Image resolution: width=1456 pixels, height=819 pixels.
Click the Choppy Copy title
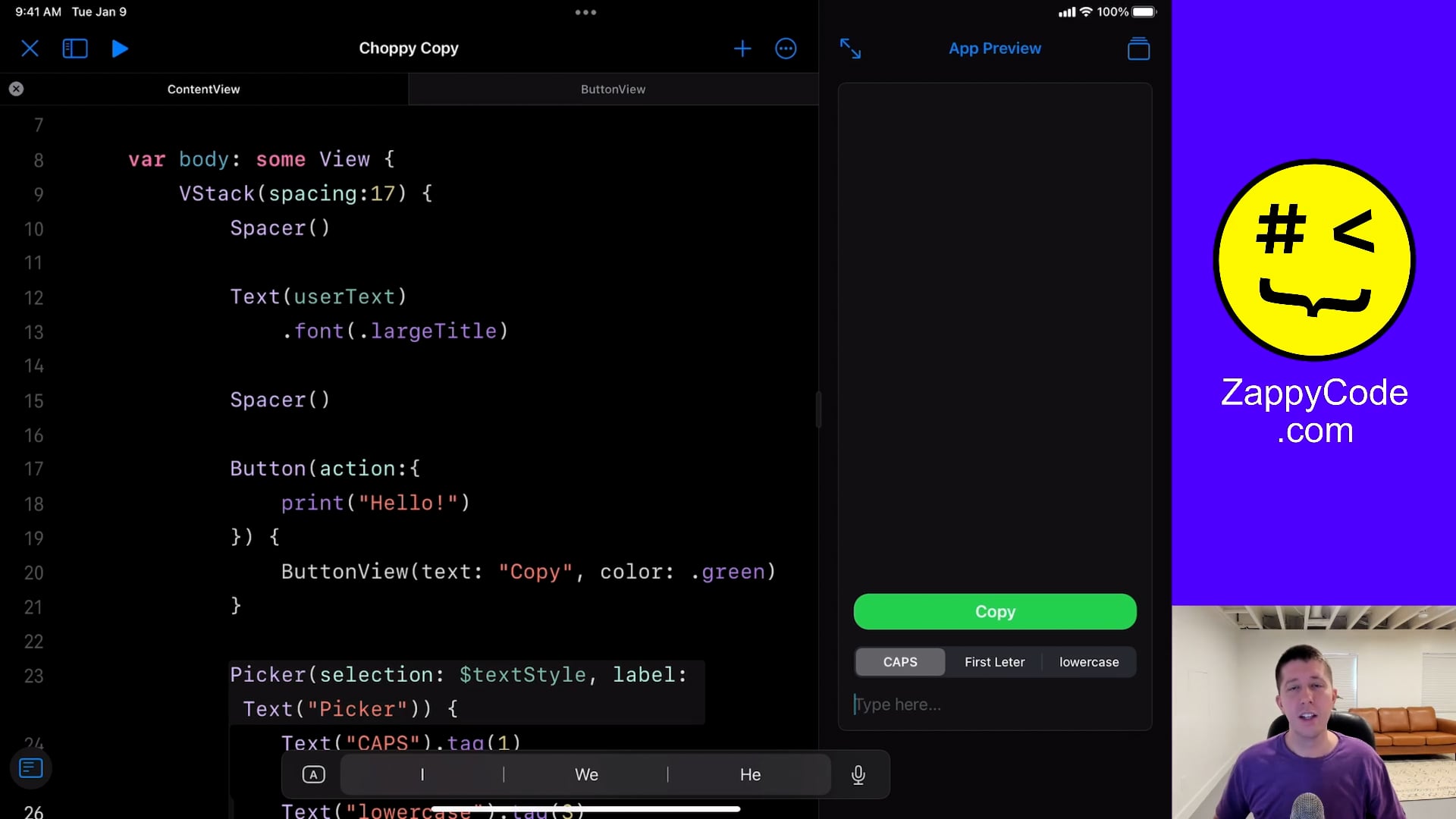point(409,48)
